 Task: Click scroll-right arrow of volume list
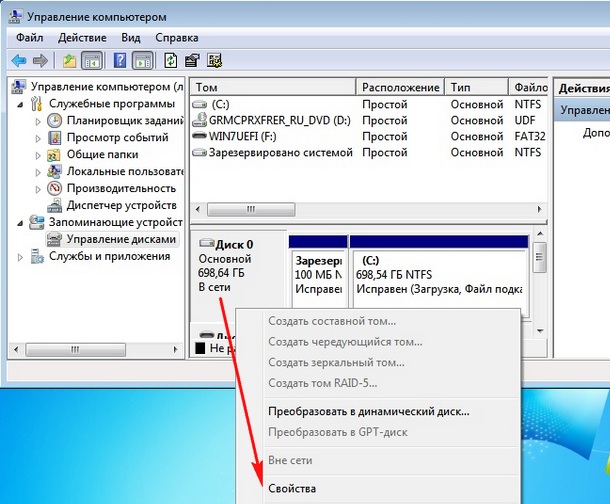pyautogui.click(x=540, y=210)
